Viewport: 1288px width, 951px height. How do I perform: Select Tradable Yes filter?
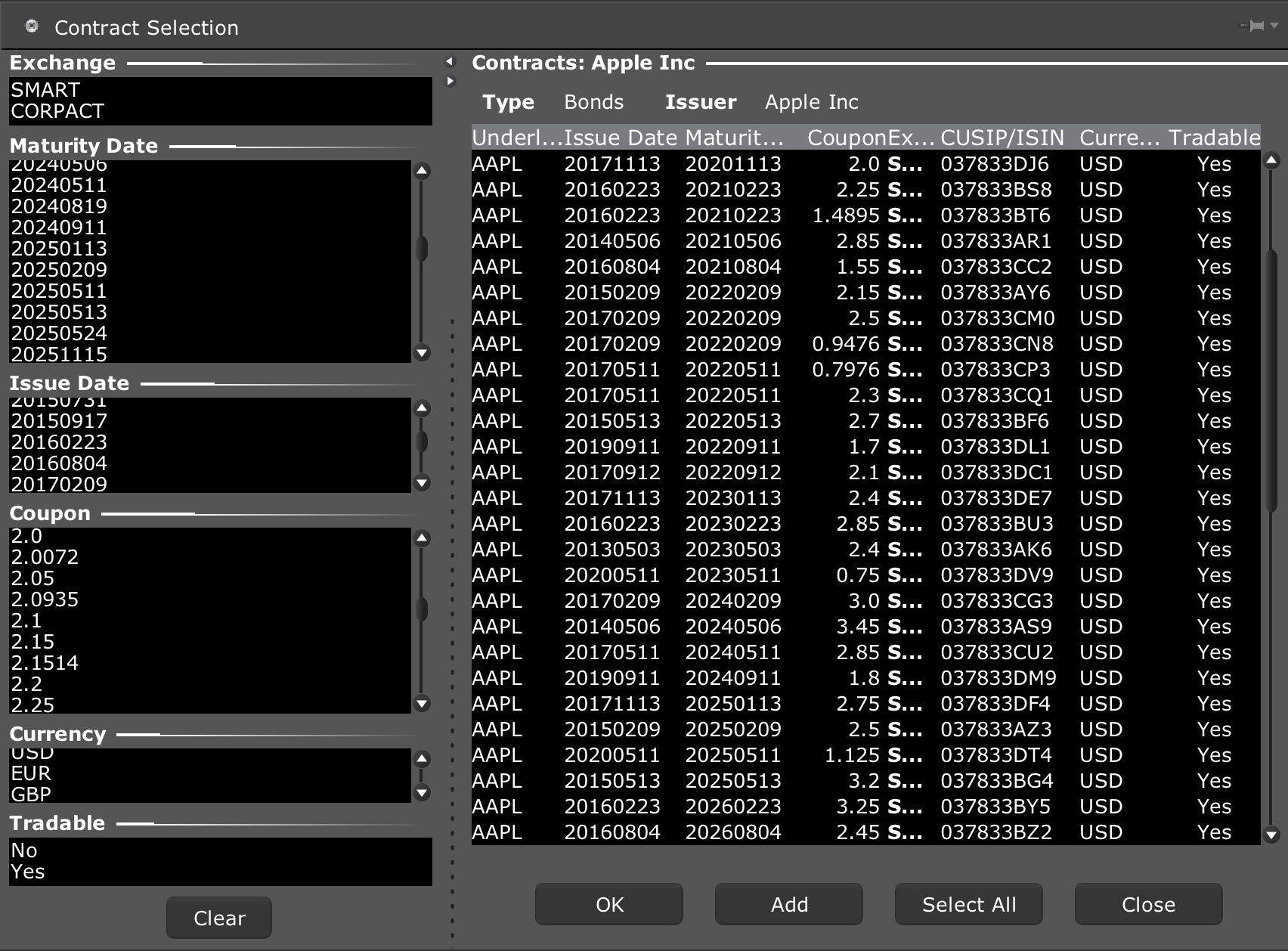tap(221, 872)
